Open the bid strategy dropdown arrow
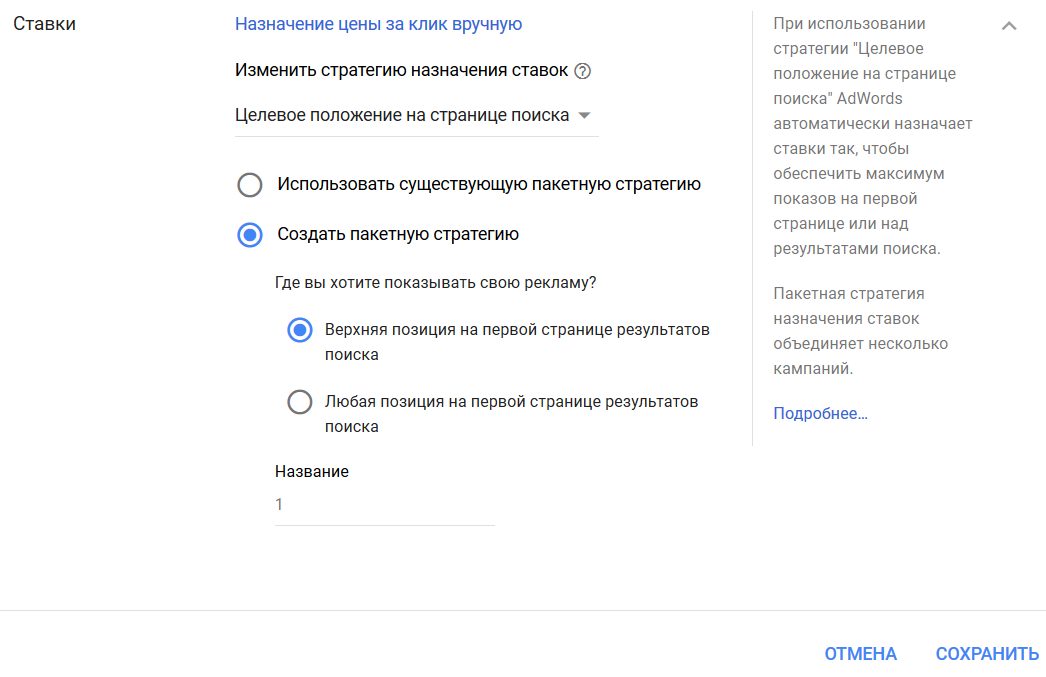The height and width of the screenshot is (677, 1046). point(585,115)
